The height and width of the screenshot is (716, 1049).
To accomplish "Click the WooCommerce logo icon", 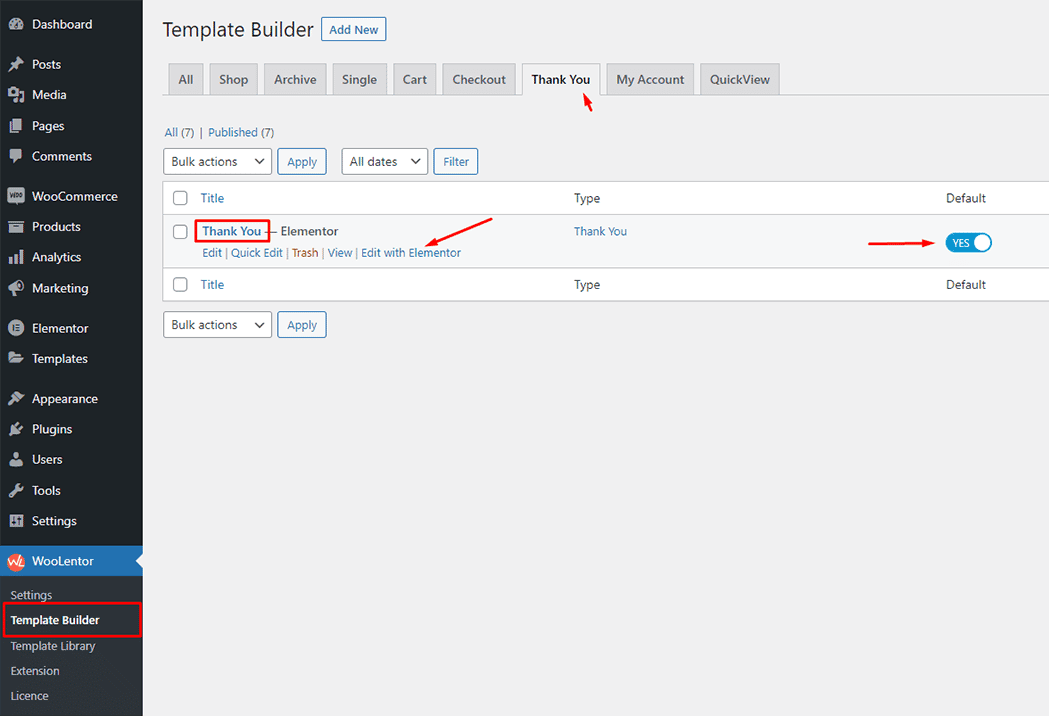I will [16, 196].
